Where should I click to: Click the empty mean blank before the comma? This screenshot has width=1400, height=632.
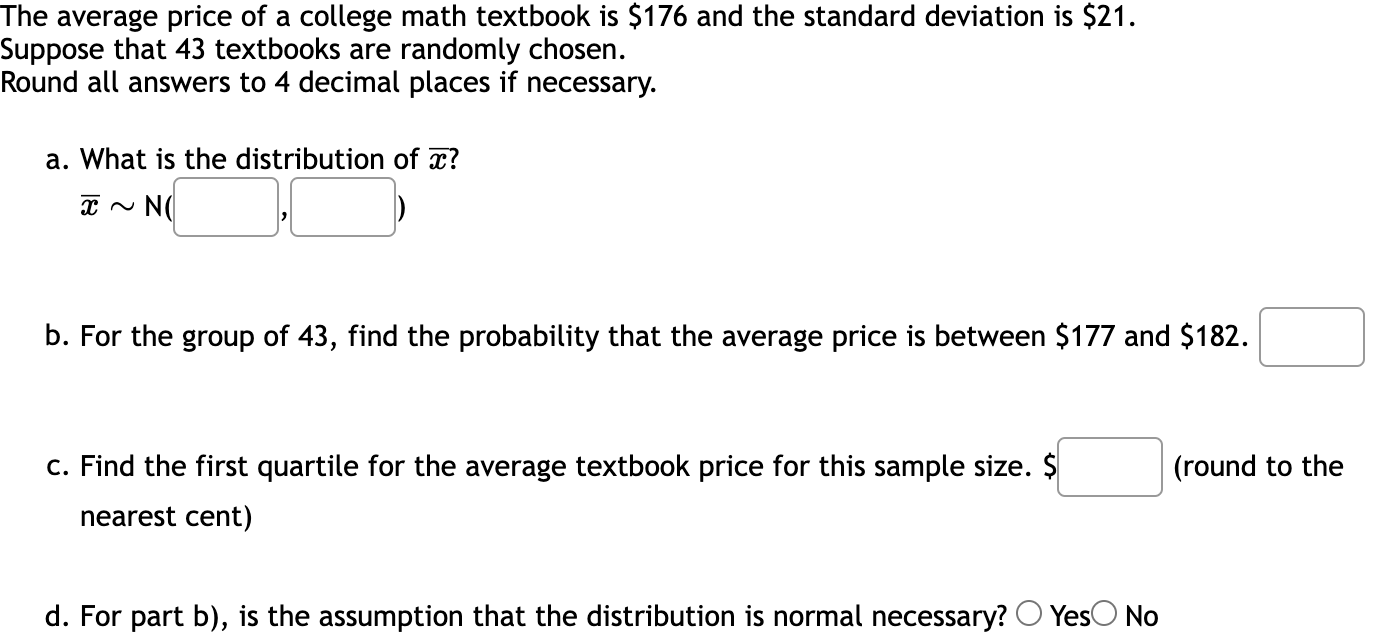point(225,206)
